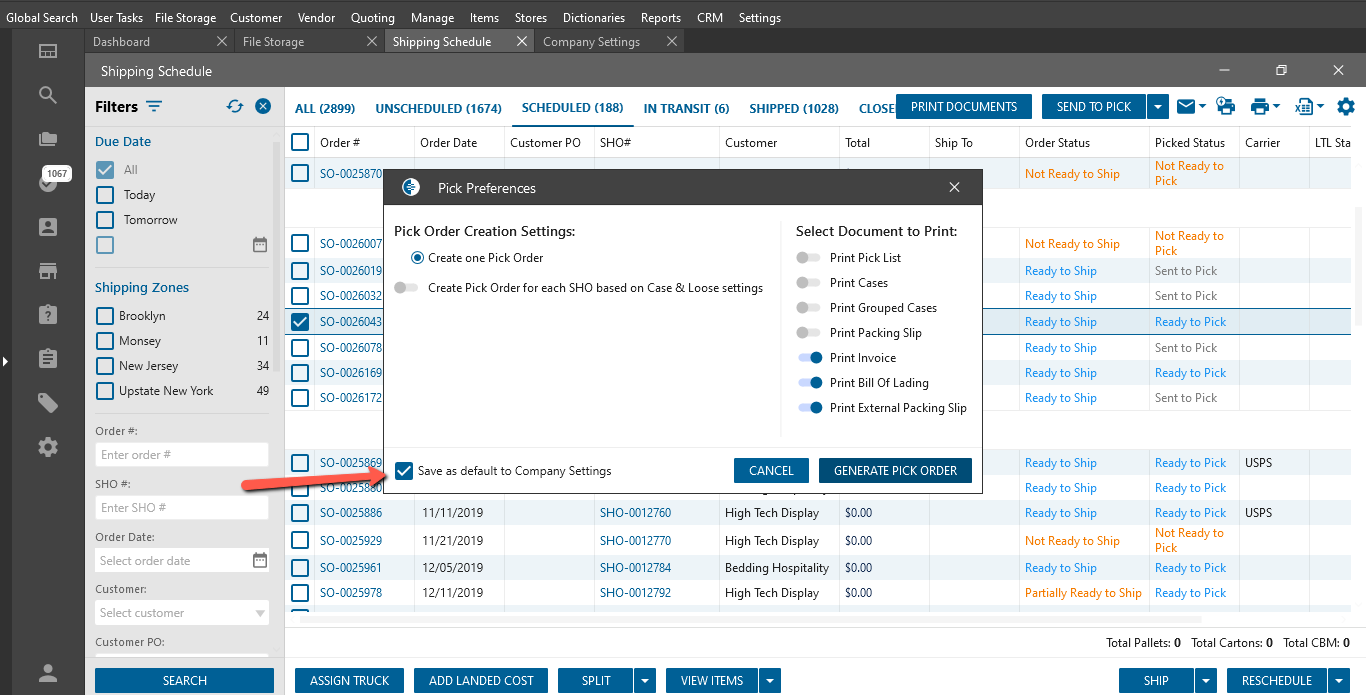Expand the Reschedule dropdown arrow

[x=1339, y=681]
